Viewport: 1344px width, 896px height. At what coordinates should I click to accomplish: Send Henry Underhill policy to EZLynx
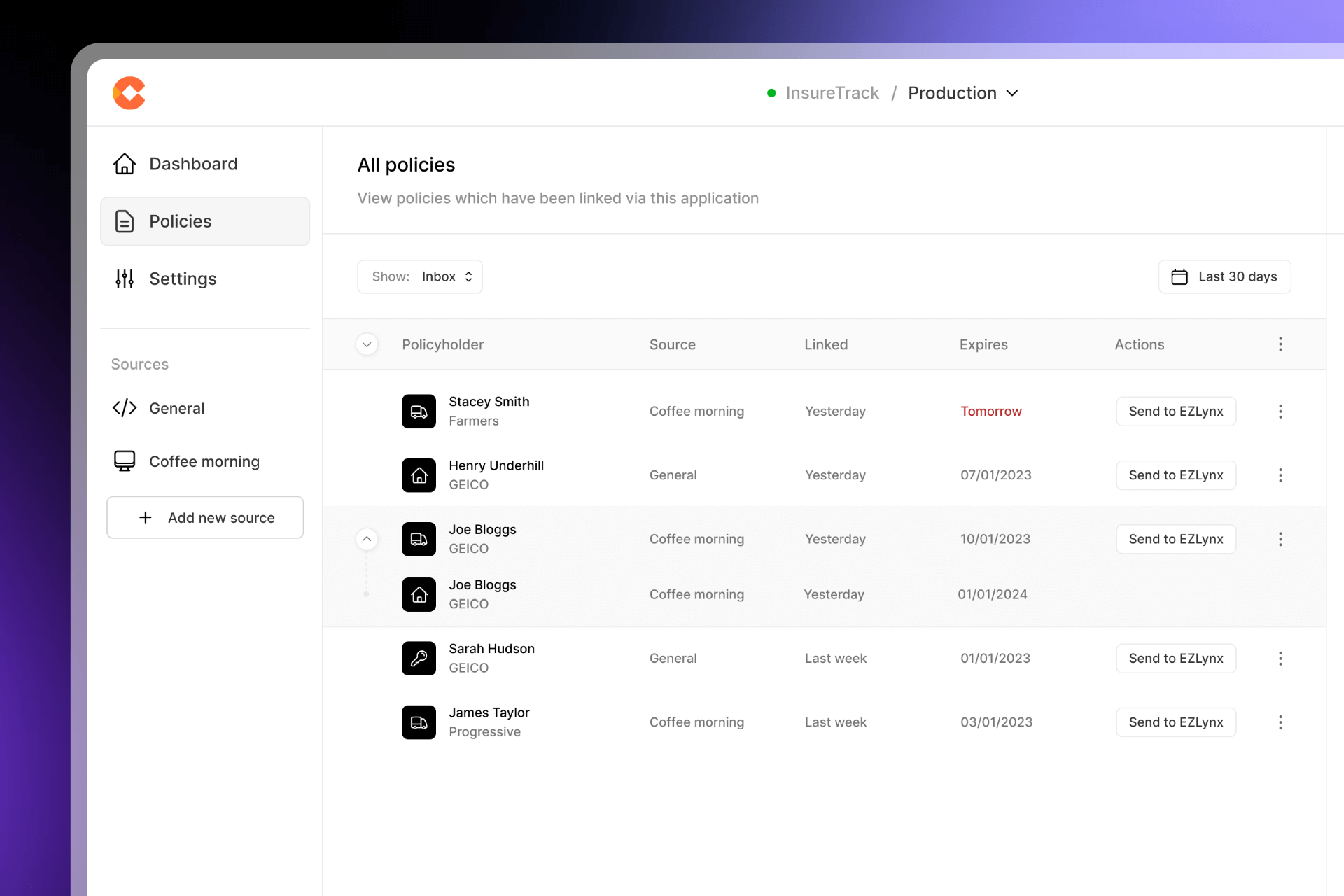tap(1176, 475)
